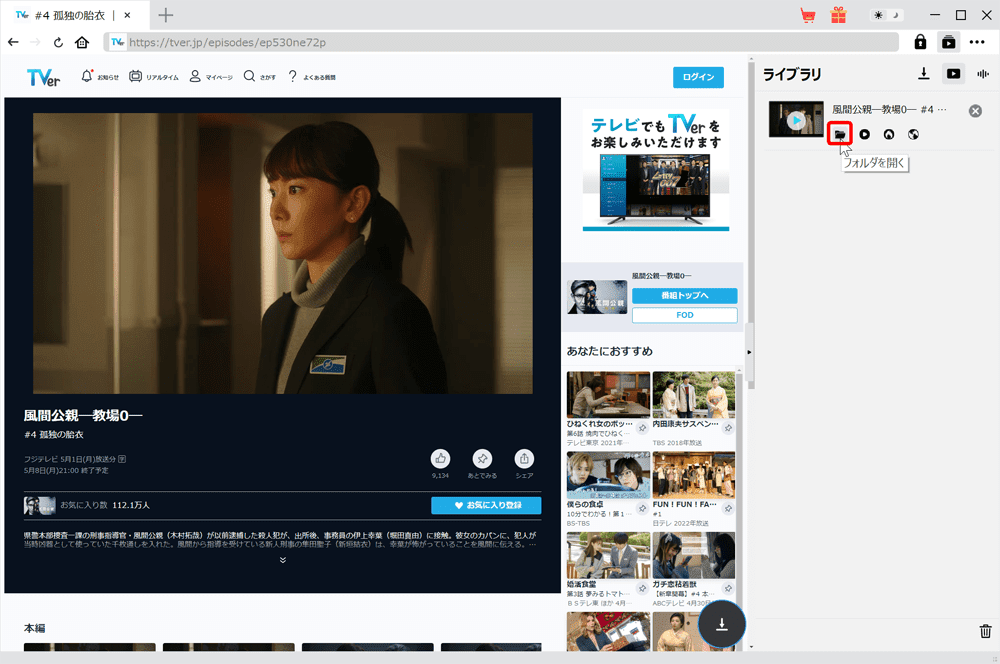Click the trash bin icon in library
Screen dimensions: 1000x664
point(985,631)
